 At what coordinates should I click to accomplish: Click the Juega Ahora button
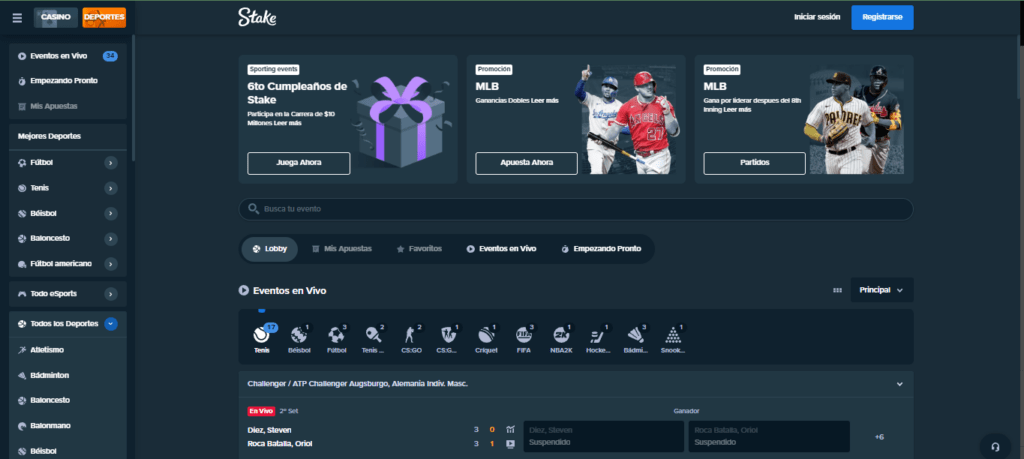[298, 163]
